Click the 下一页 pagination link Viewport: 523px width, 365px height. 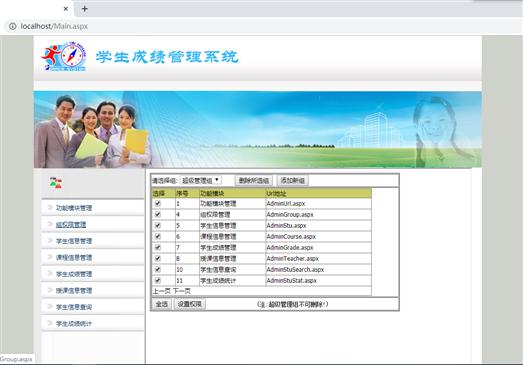[x=182, y=291]
